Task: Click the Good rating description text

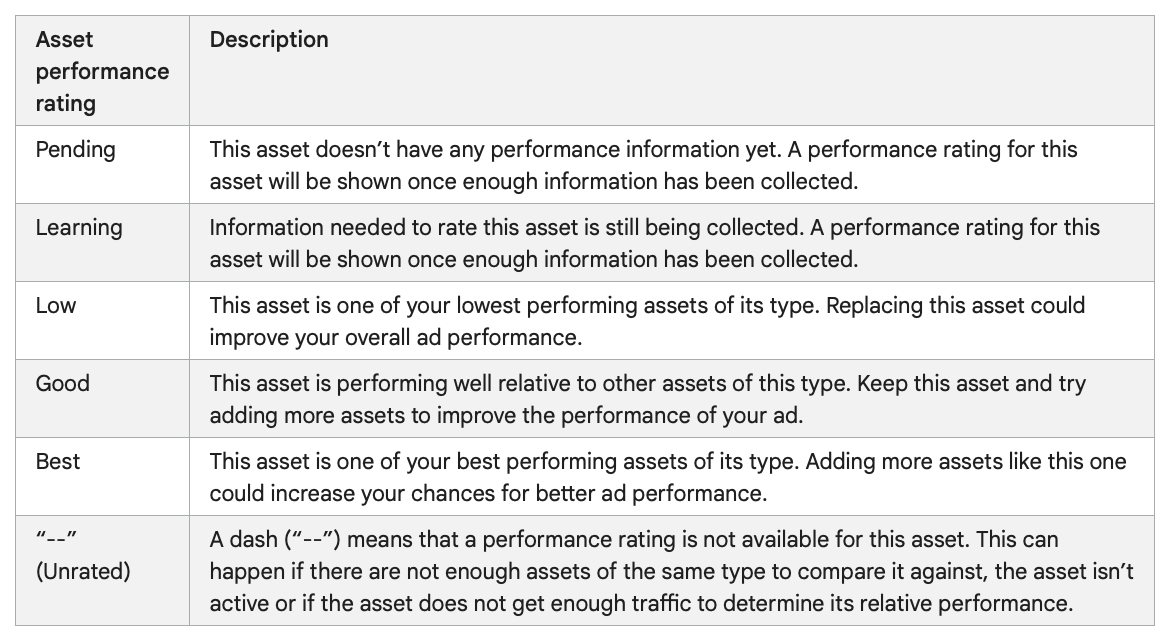Action: [648, 399]
